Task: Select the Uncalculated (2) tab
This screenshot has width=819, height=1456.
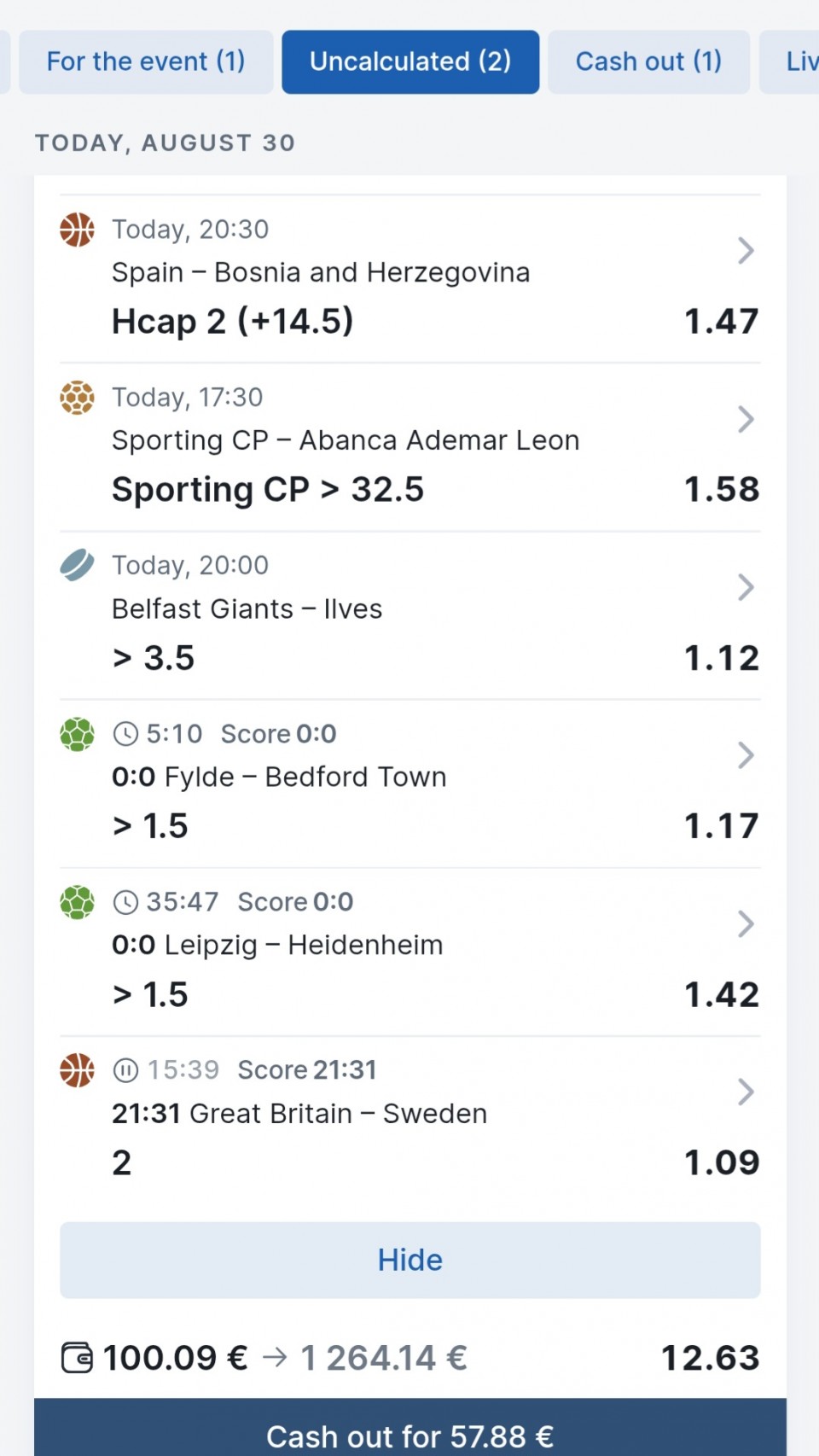Action: [410, 61]
